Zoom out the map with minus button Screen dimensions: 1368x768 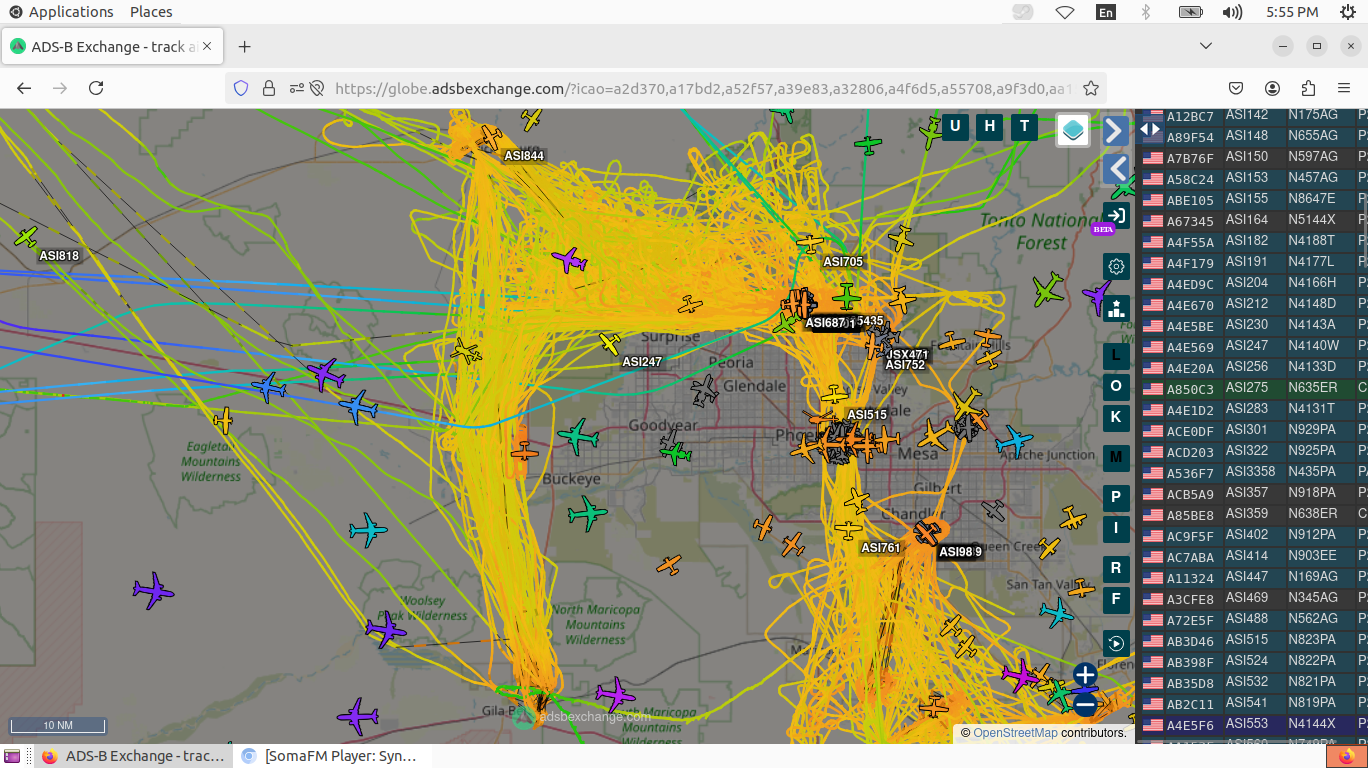(1085, 704)
